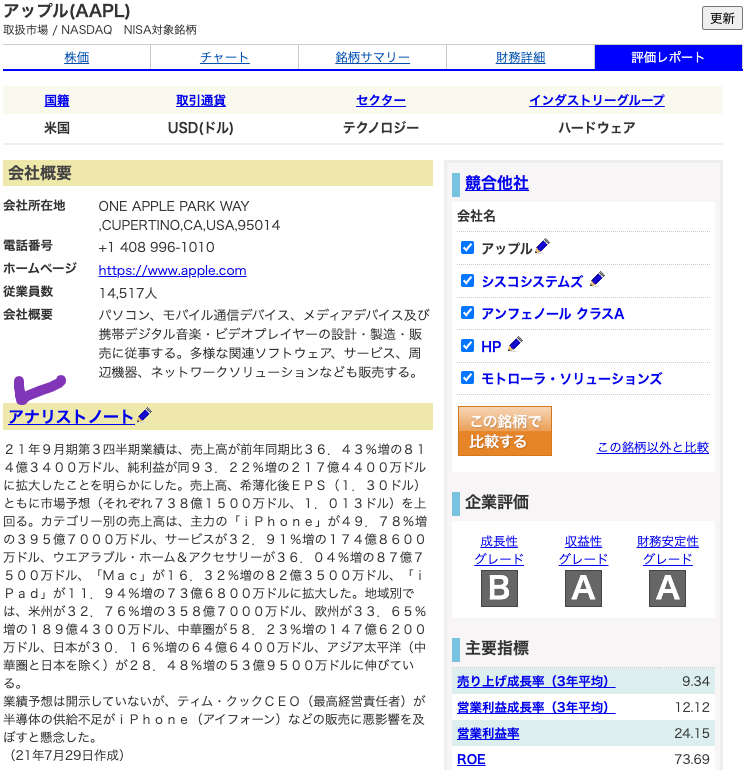The width and height of the screenshot is (750, 770).
Task: Open the 取引通貨 header link
Action: click(201, 100)
